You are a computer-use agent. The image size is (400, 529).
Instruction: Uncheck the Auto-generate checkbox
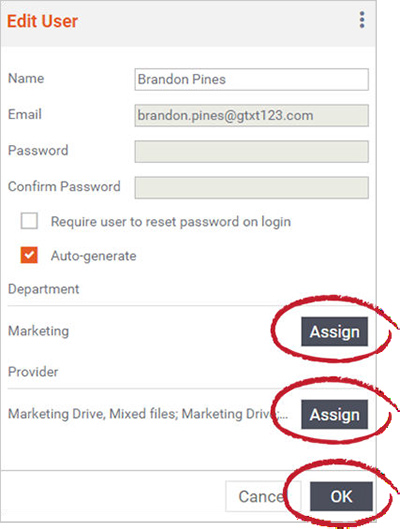click(x=29, y=255)
